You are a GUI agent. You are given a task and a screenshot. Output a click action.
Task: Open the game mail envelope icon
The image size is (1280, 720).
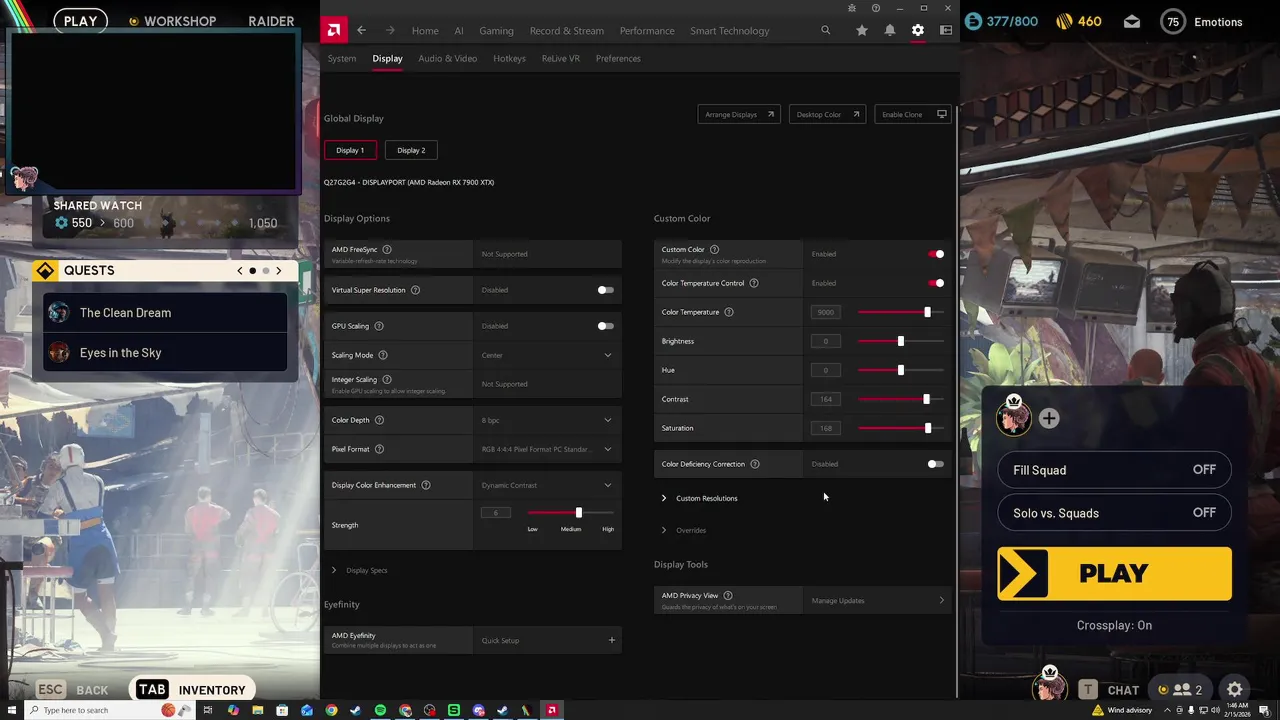point(1131,21)
